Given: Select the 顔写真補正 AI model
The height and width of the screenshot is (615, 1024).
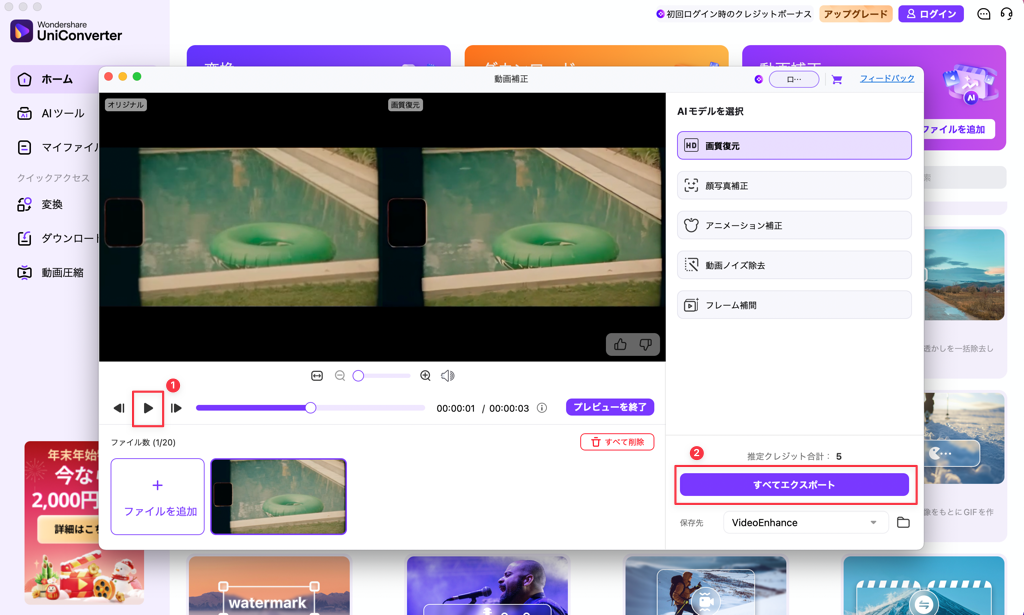Looking at the screenshot, I should coord(793,185).
